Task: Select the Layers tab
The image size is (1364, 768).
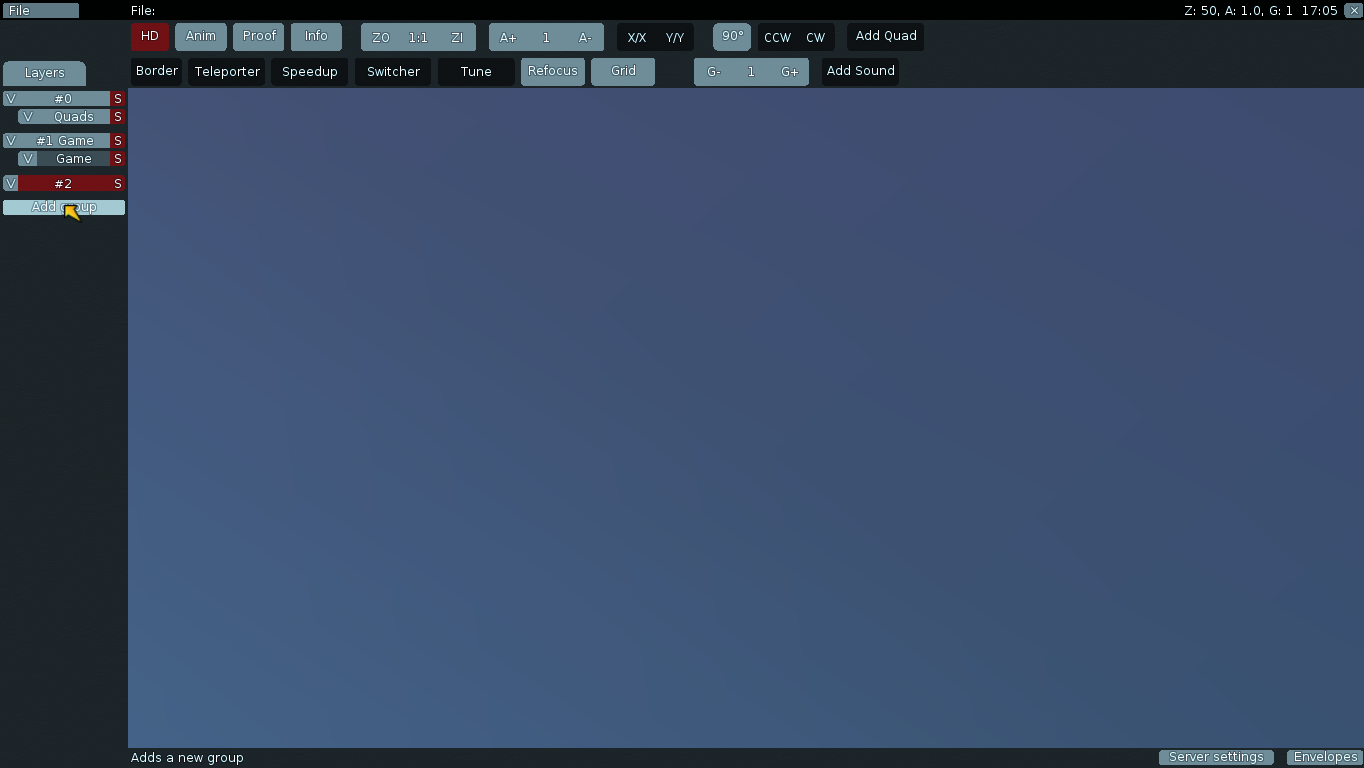Action: pos(44,73)
